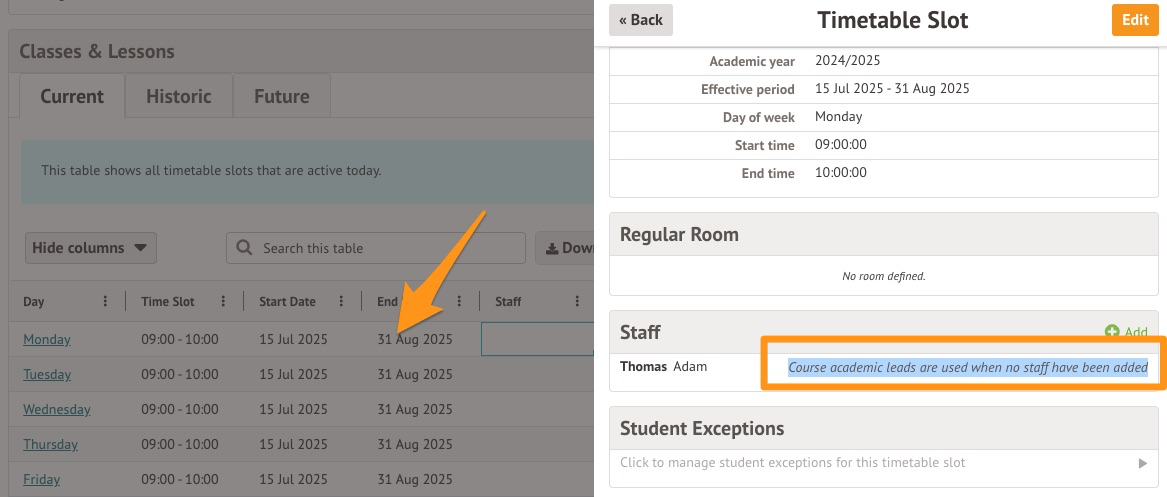The image size is (1167, 497).
Task: Open the Wednesday timetable slot link
Action: 57,409
